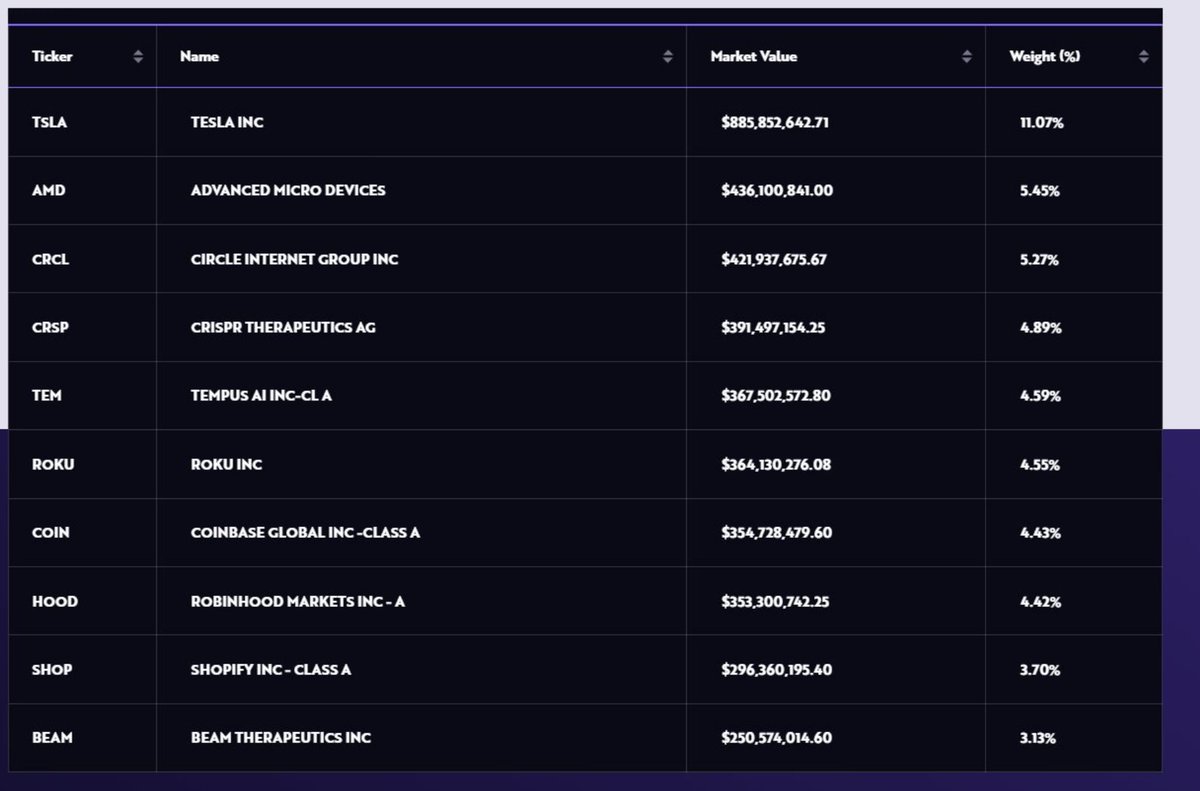Sort table by Name column arrows
Viewport: 1200px width, 791px height.
[x=668, y=57]
